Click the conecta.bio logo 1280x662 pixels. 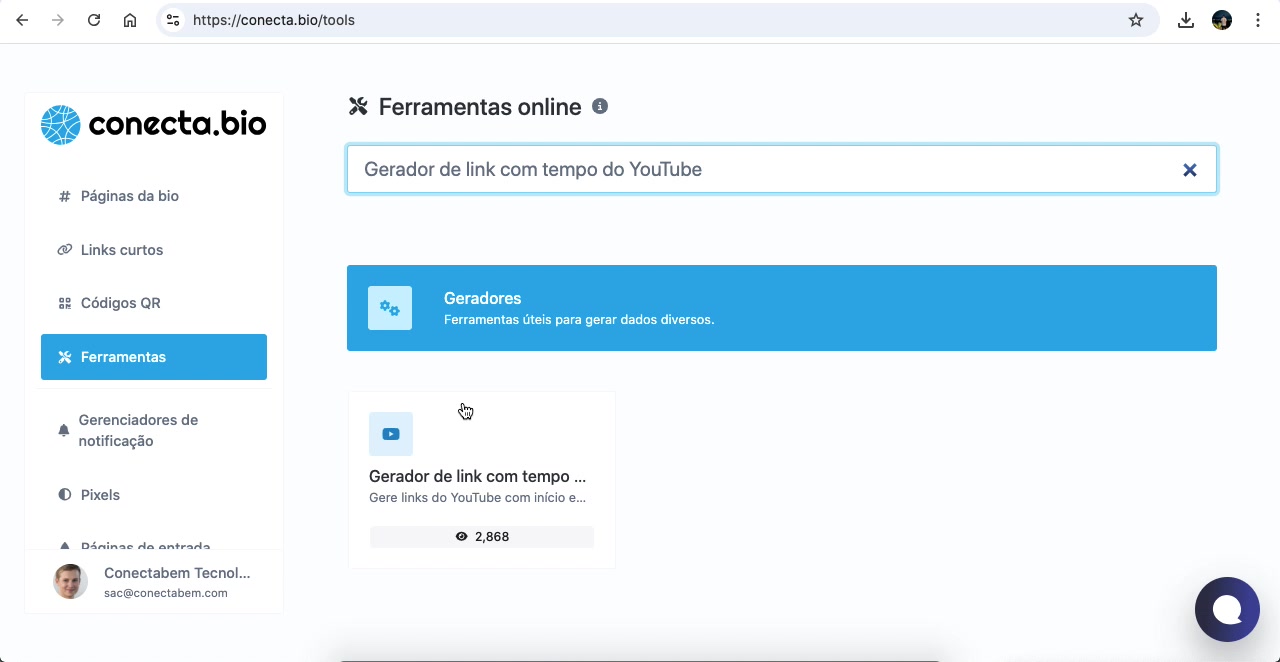153,123
